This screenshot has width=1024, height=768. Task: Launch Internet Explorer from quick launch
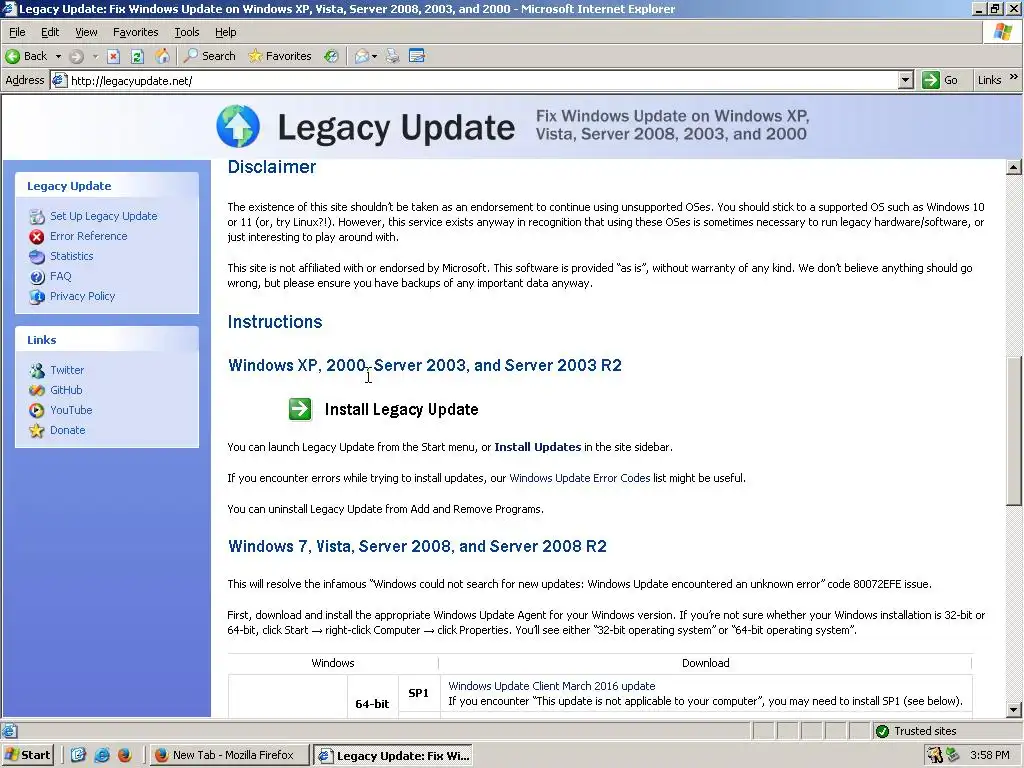pos(102,755)
